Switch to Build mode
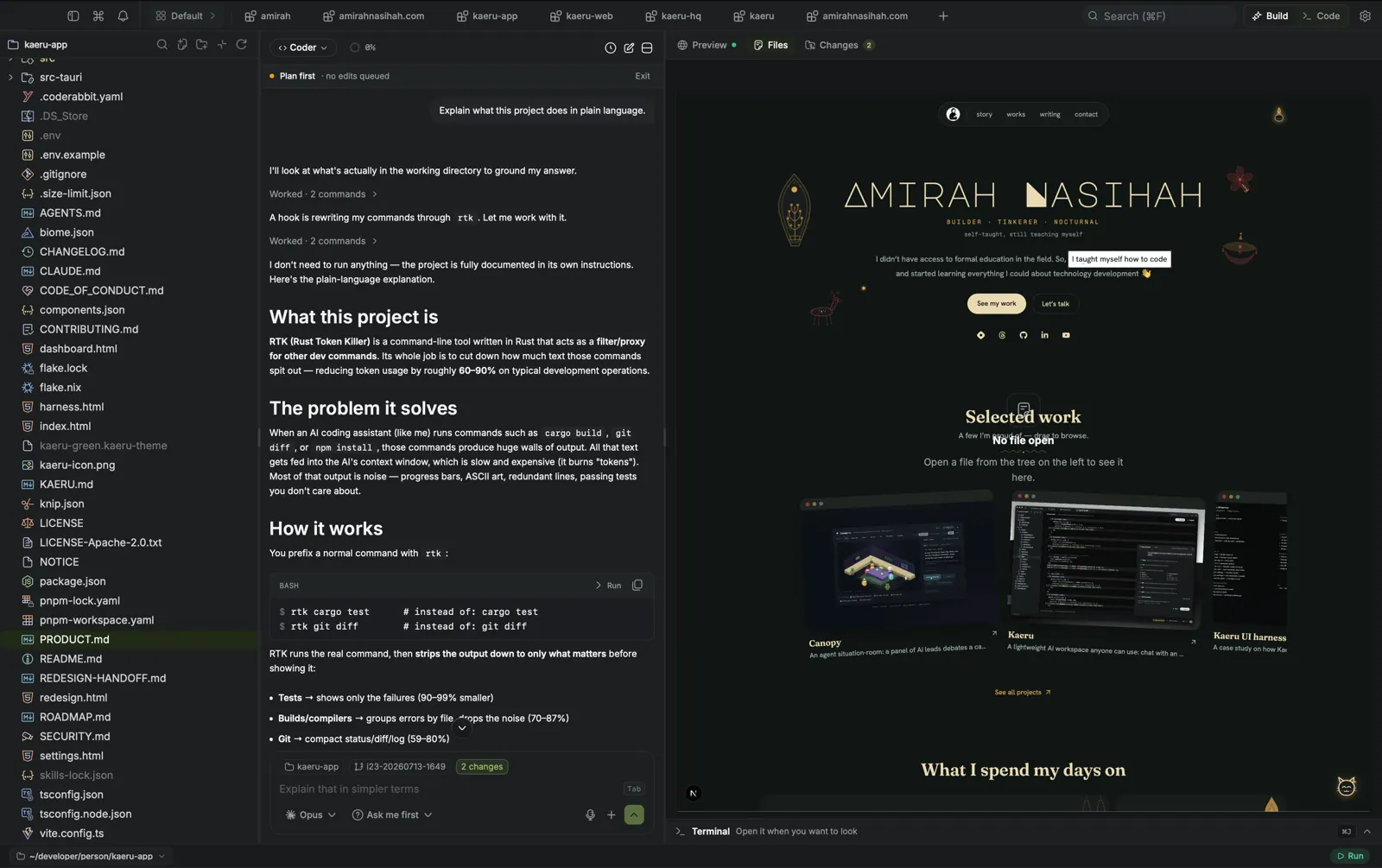1382x868 pixels. click(x=1270, y=16)
